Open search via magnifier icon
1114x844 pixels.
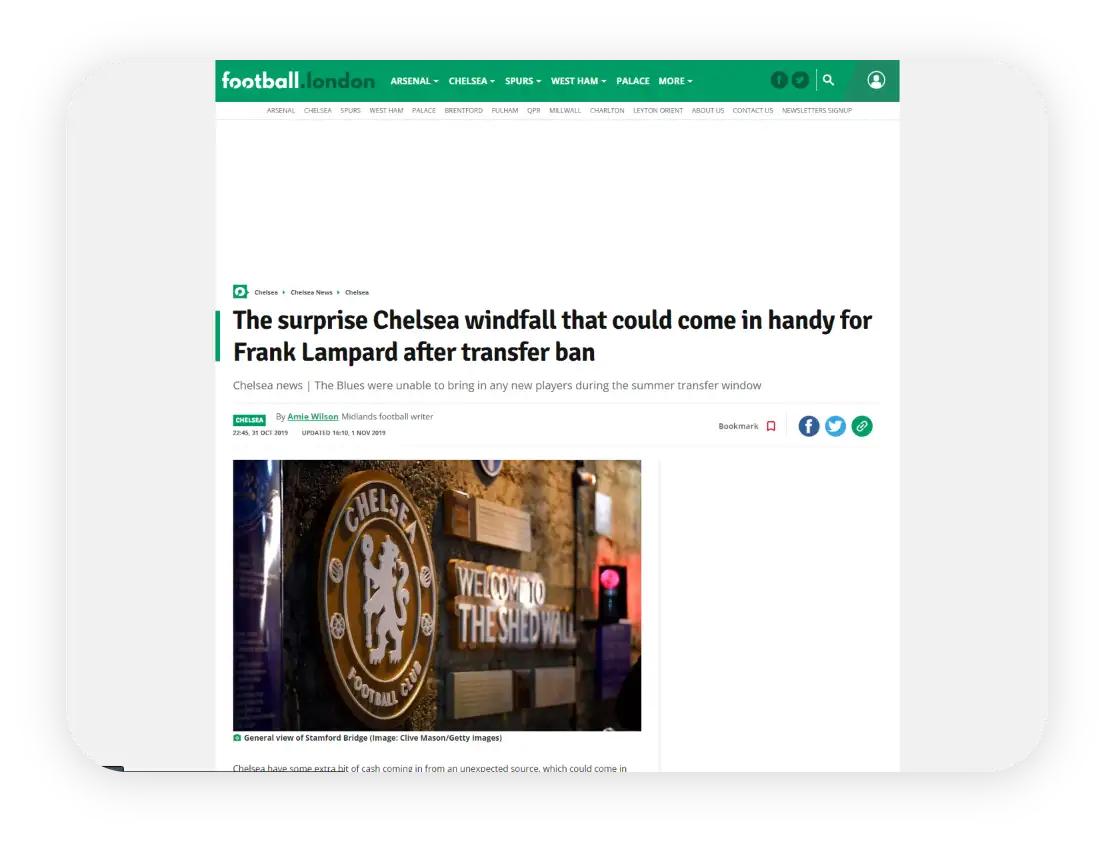(x=828, y=80)
